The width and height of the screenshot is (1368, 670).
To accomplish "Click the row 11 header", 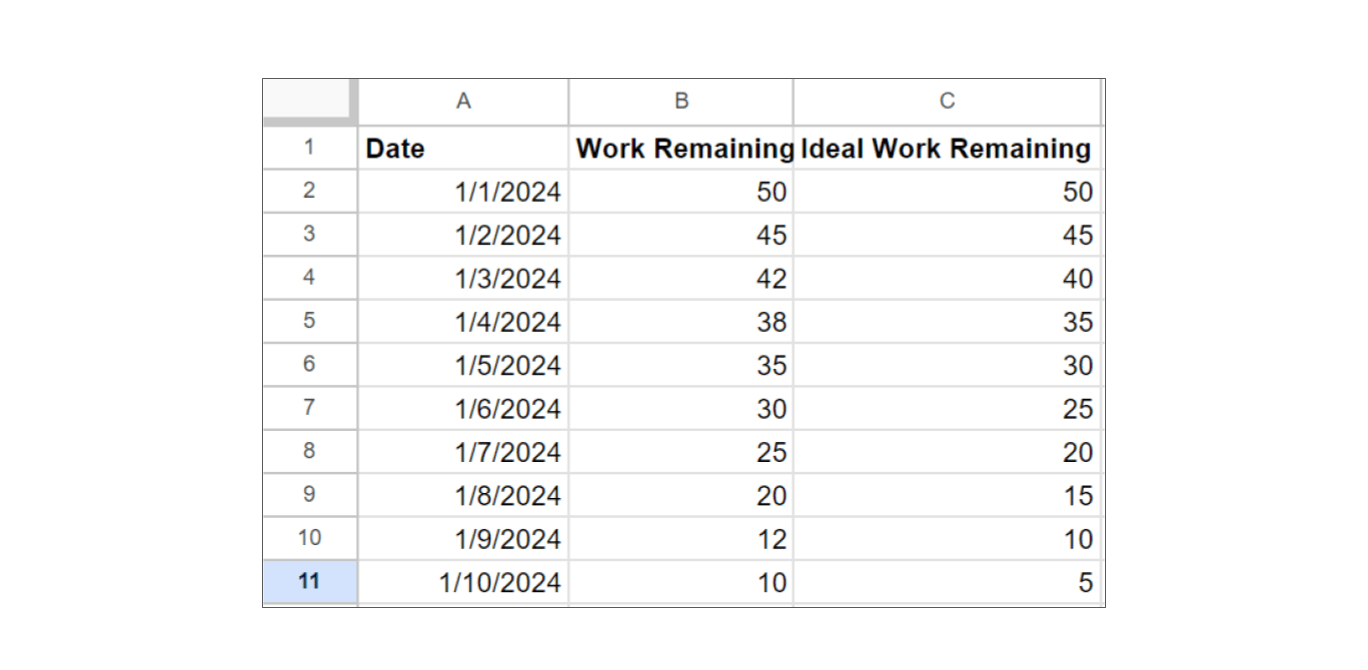I will [x=309, y=582].
